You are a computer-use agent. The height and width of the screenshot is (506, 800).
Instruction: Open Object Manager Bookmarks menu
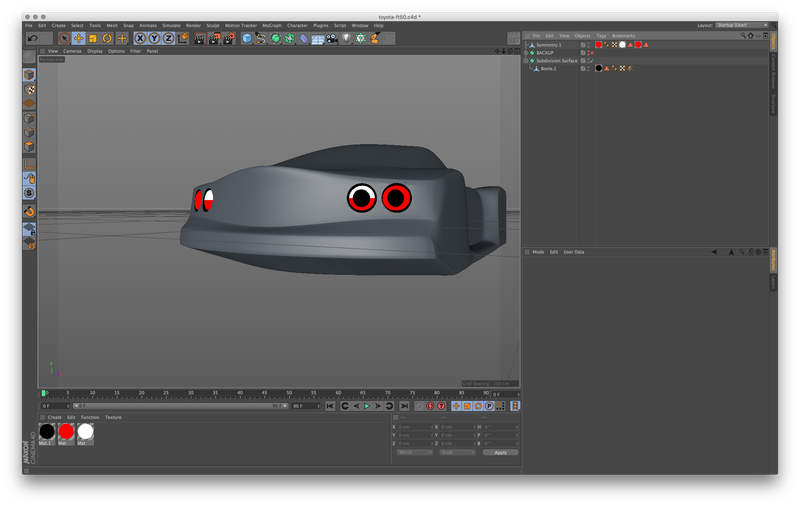click(x=623, y=36)
